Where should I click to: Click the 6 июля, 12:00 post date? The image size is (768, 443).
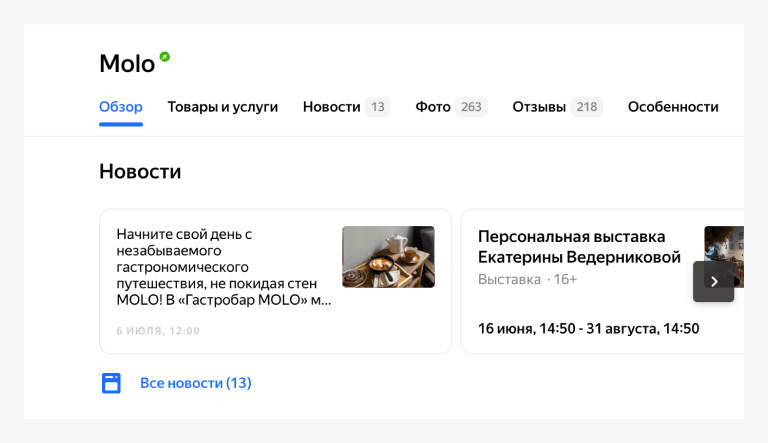tap(158, 331)
